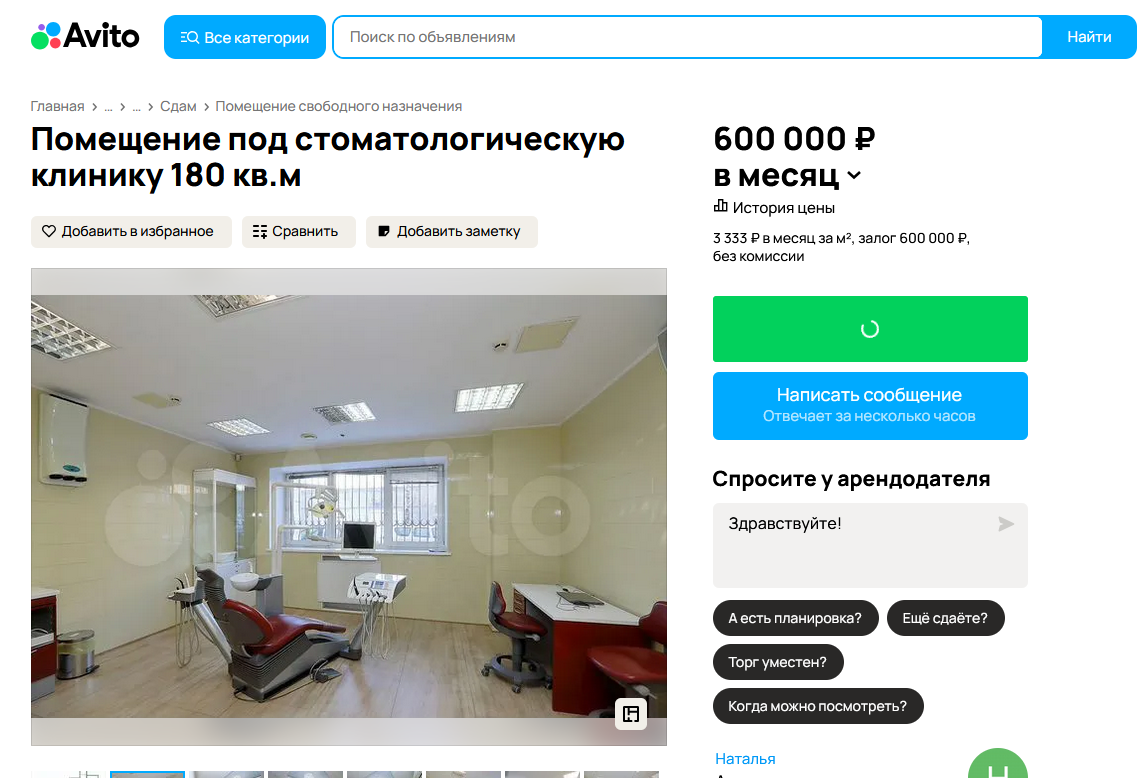Go to Главная breadcrumb
This screenshot has width=1144, height=778.
(x=58, y=107)
